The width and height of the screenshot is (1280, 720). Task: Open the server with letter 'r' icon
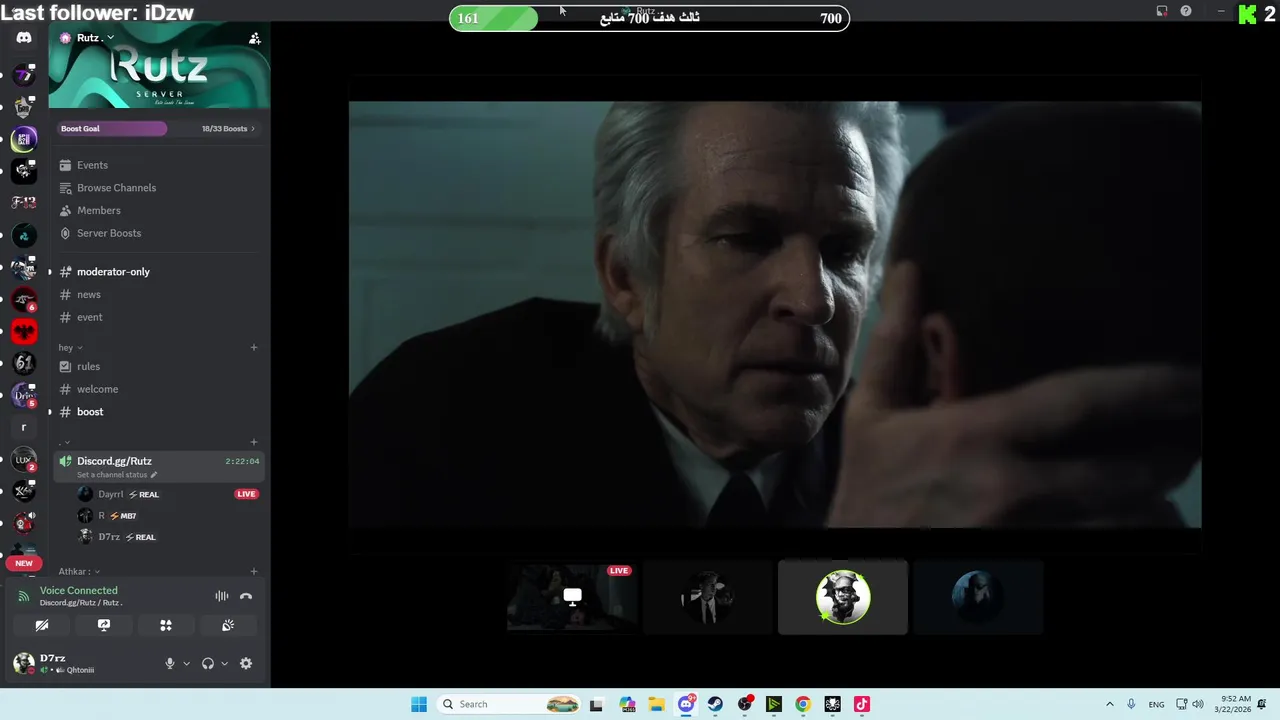pyautogui.click(x=24, y=427)
